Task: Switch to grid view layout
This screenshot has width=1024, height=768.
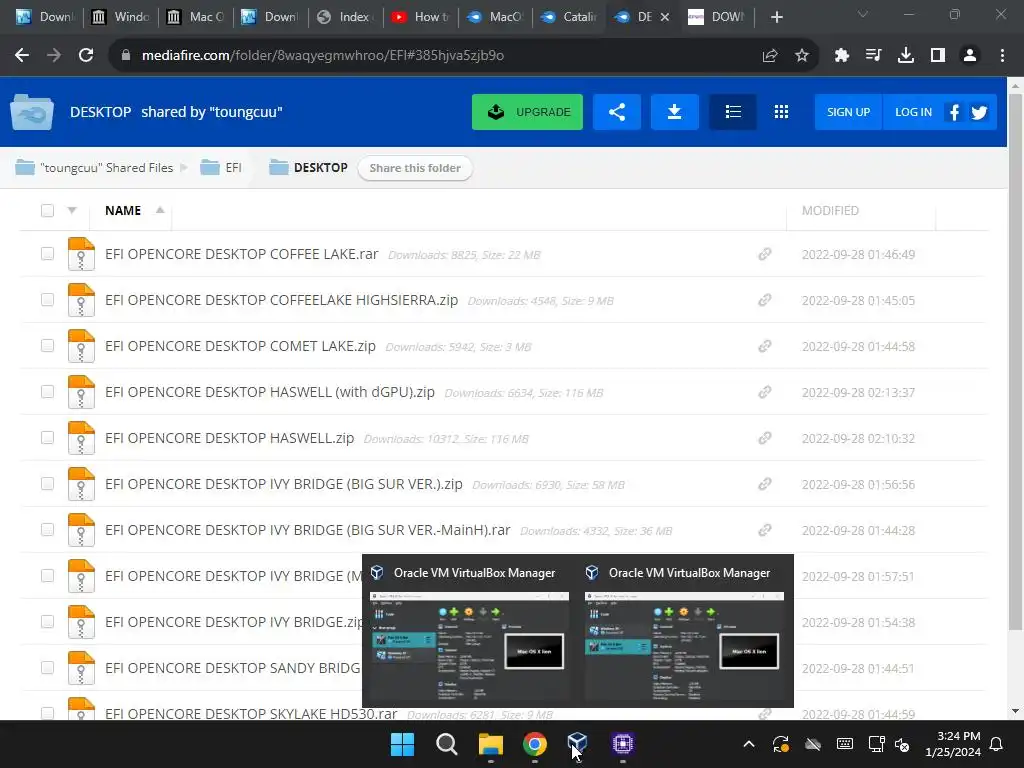Action: point(781,112)
